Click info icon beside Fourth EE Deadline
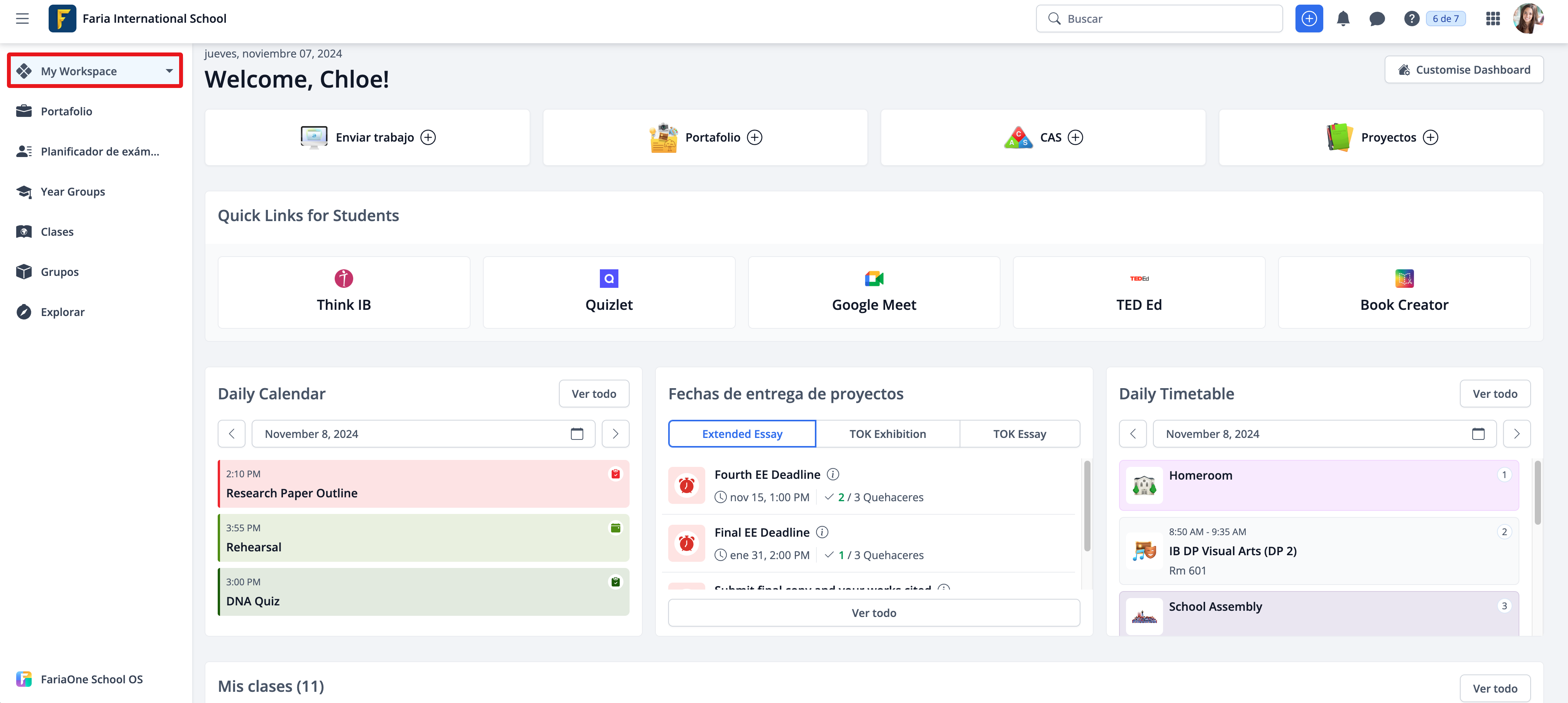Screen dimensions: 1568x703 pos(833,474)
